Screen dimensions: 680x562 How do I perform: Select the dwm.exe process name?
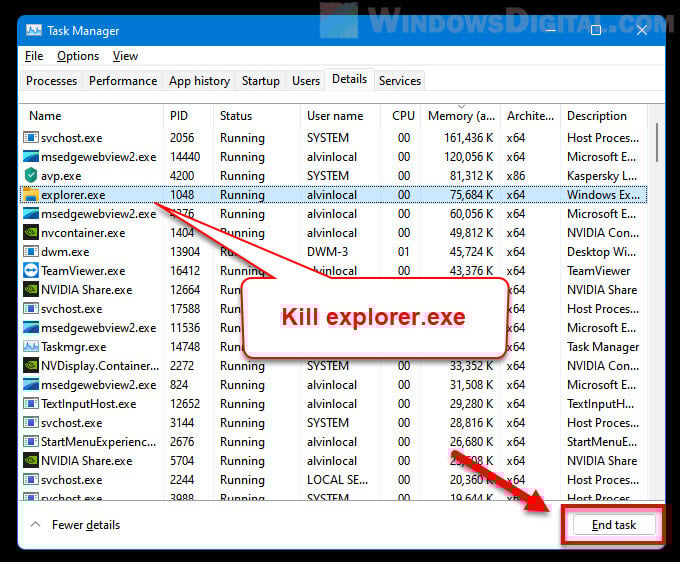click(65, 252)
